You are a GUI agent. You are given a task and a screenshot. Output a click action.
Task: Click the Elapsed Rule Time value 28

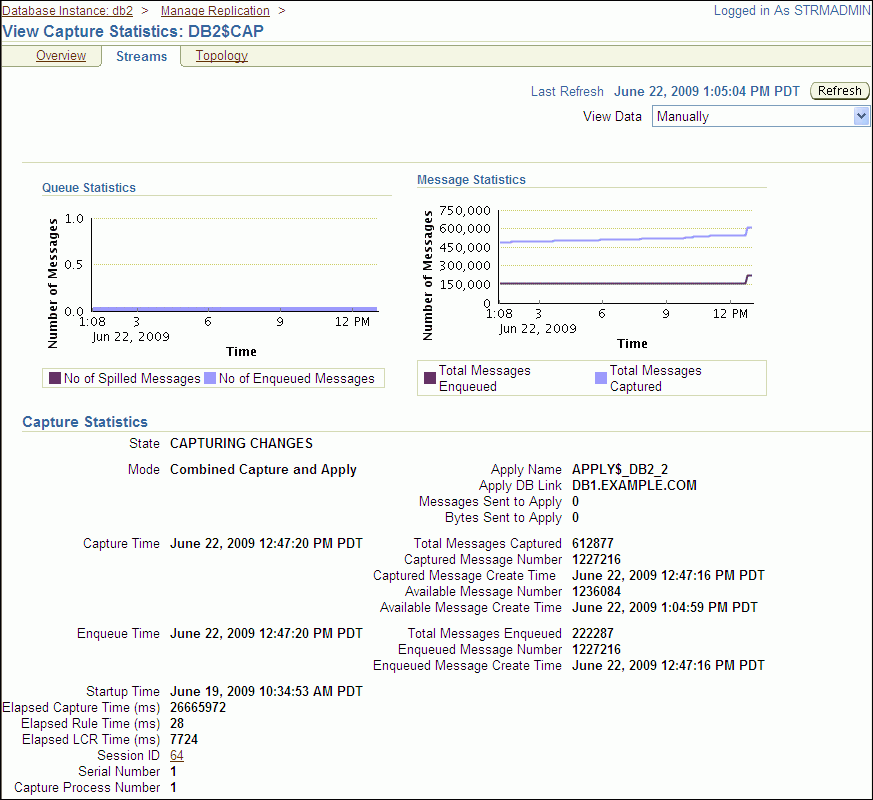point(177,723)
